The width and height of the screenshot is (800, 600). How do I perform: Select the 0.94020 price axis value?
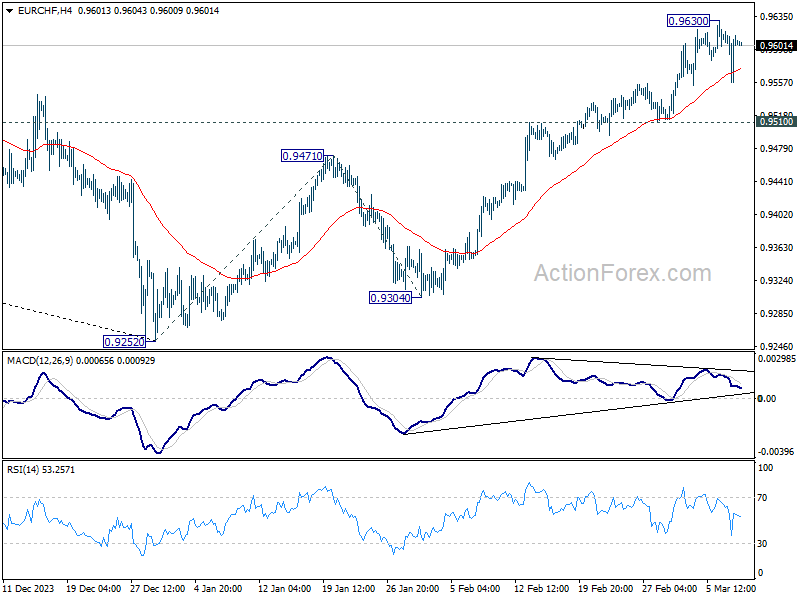777,215
